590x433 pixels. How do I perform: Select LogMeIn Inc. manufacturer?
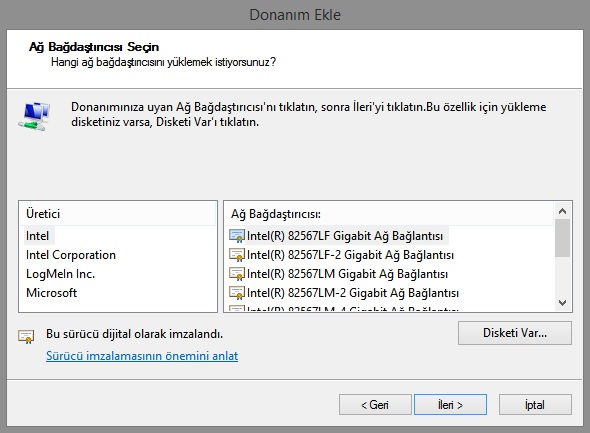click(60, 274)
